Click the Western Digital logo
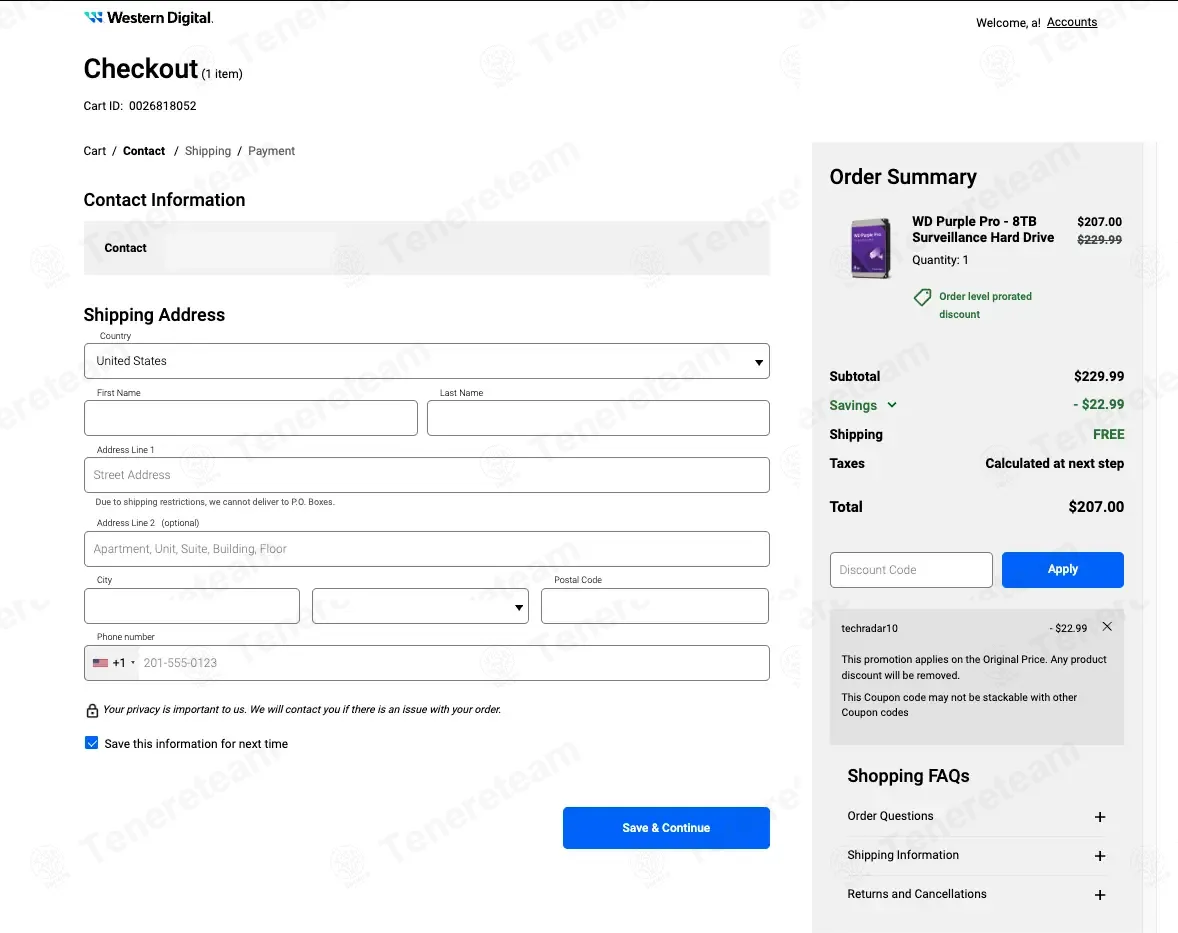1178x933 pixels. [x=149, y=17]
